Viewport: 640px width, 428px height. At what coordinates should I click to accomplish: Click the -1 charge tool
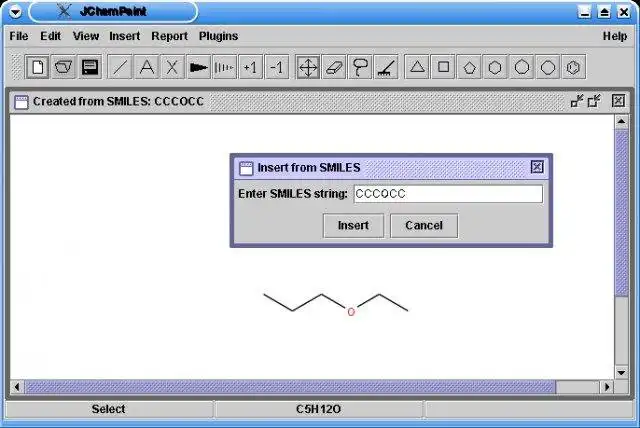[x=277, y=67]
